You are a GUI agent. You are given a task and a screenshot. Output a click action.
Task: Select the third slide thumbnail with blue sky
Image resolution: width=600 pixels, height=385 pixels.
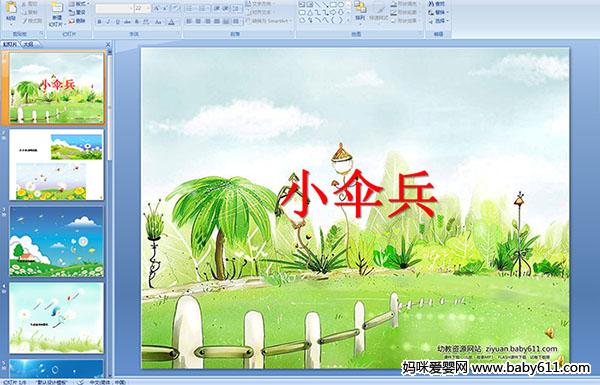click(x=57, y=241)
